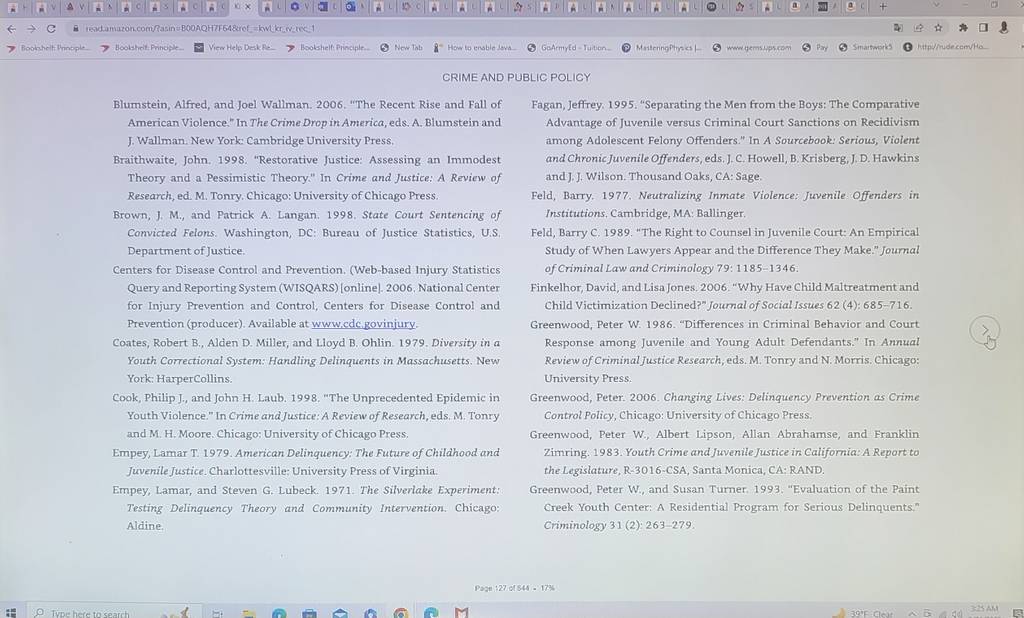Image resolution: width=1024 pixels, height=618 pixels.
Task: Open the translate page icon in address bar
Action: (898, 28)
